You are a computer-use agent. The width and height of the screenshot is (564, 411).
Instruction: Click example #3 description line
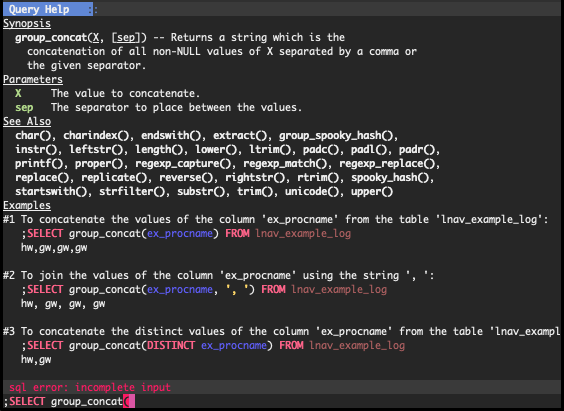[282, 332]
